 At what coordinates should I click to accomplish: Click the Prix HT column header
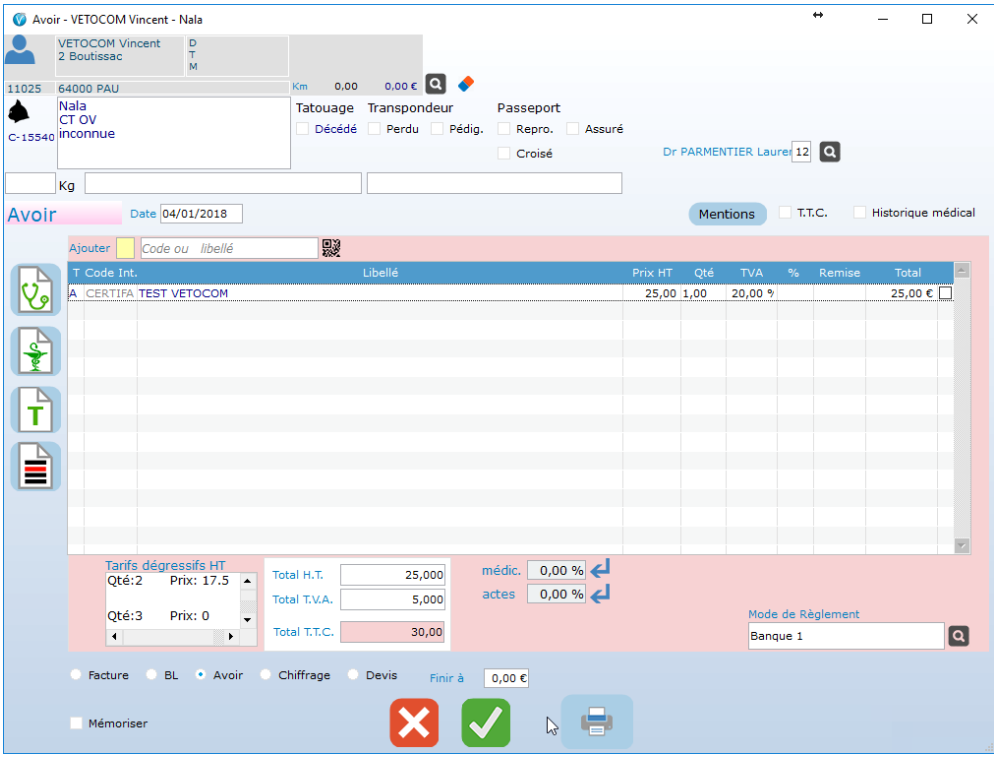pyautogui.click(x=652, y=273)
